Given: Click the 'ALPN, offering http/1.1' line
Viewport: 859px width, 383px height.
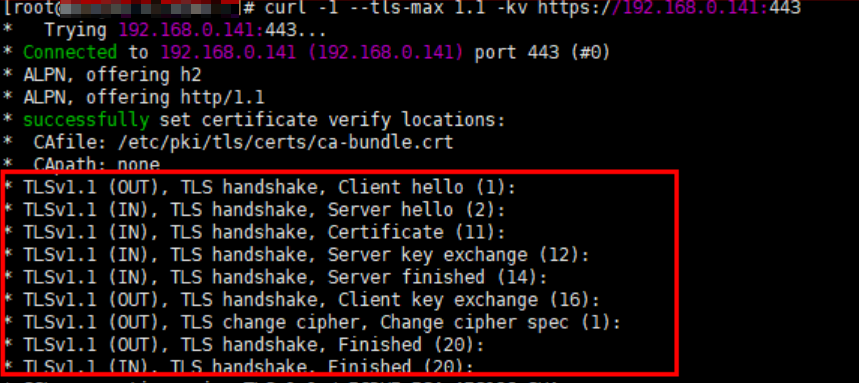Looking at the screenshot, I should 144,98.
